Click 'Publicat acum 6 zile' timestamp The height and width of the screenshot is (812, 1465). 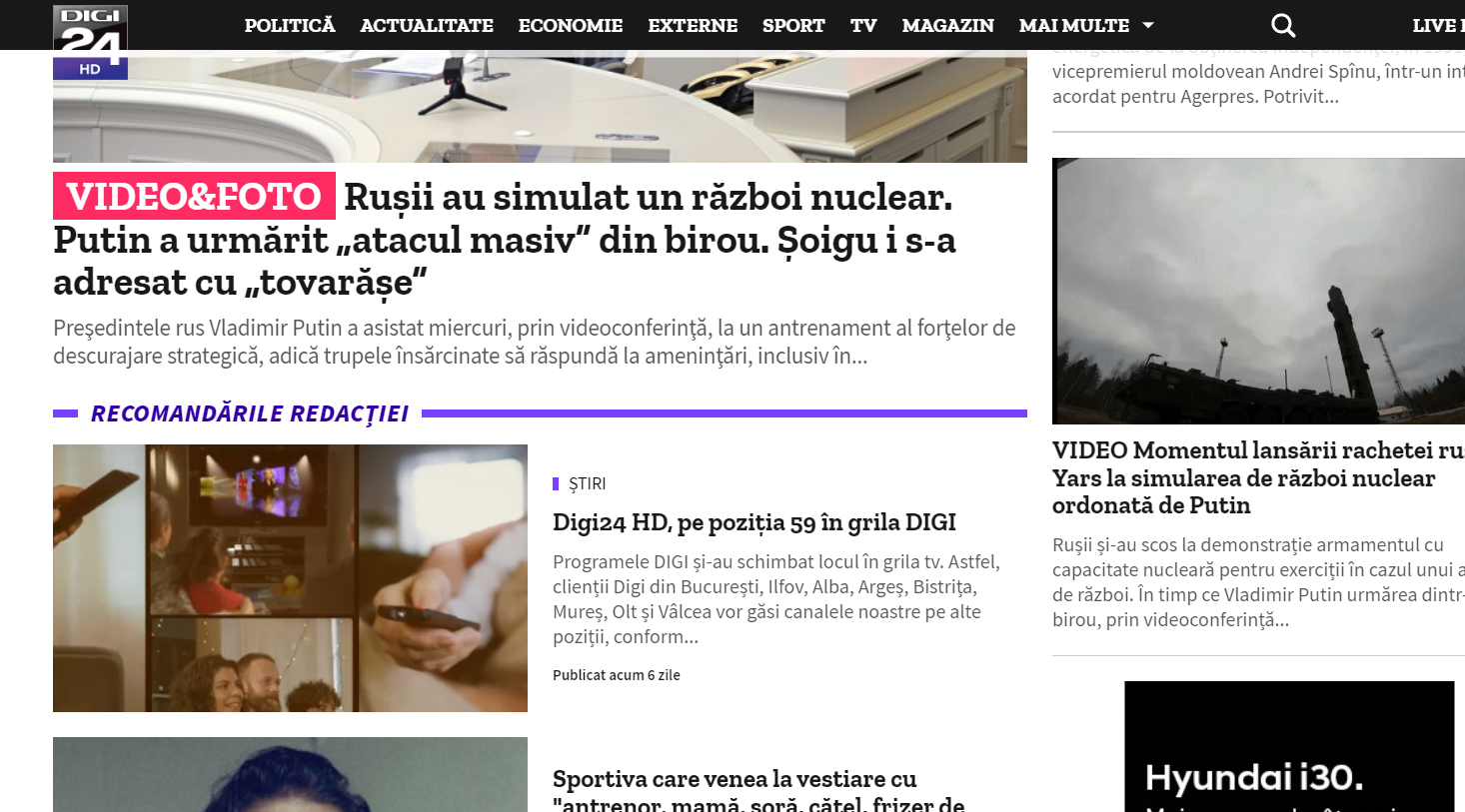point(617,675)
